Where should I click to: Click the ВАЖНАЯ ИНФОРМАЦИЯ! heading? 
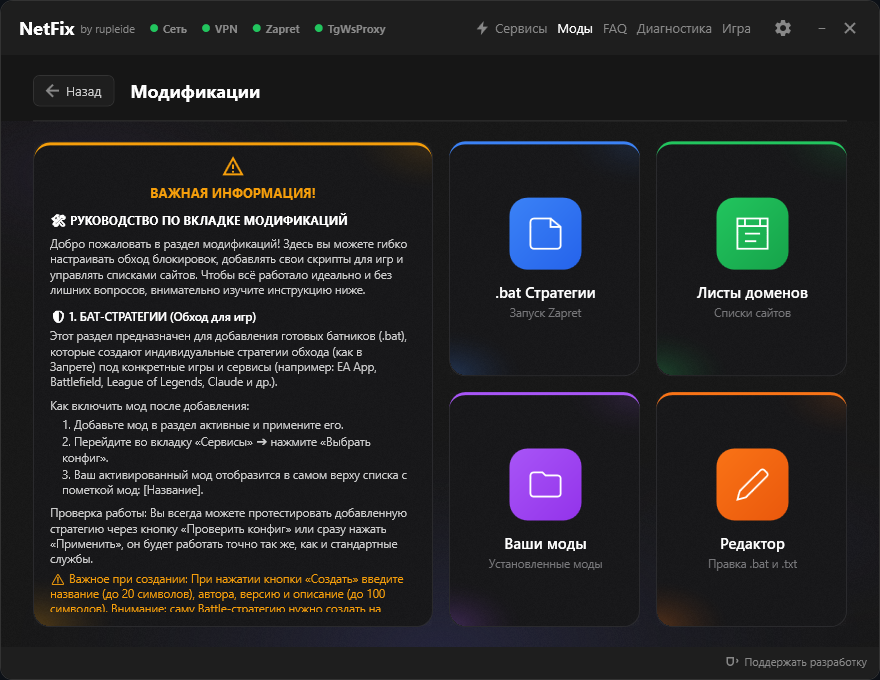tap(233, 193)
